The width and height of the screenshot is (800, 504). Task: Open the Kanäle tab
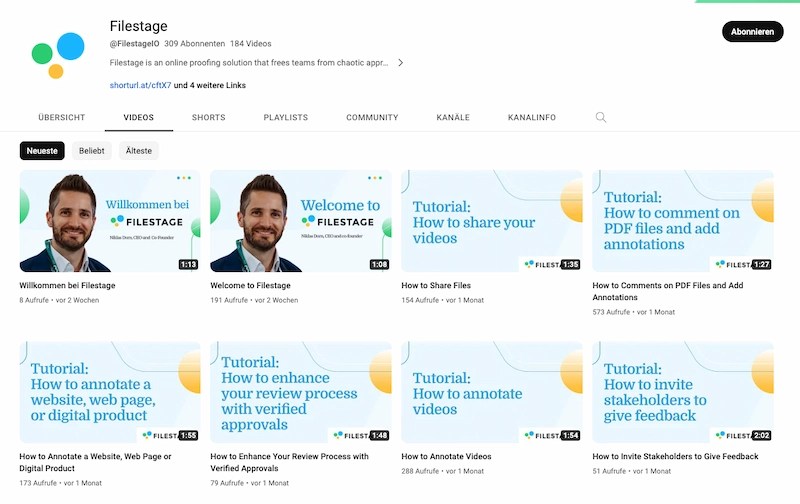click(x=453, y=117)
